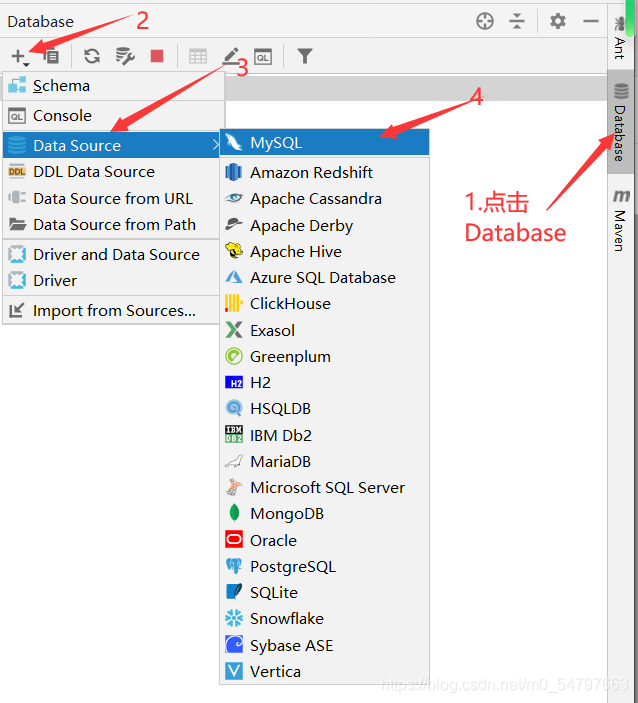
Task: Click the Collapse All icon
Action: 517,21
